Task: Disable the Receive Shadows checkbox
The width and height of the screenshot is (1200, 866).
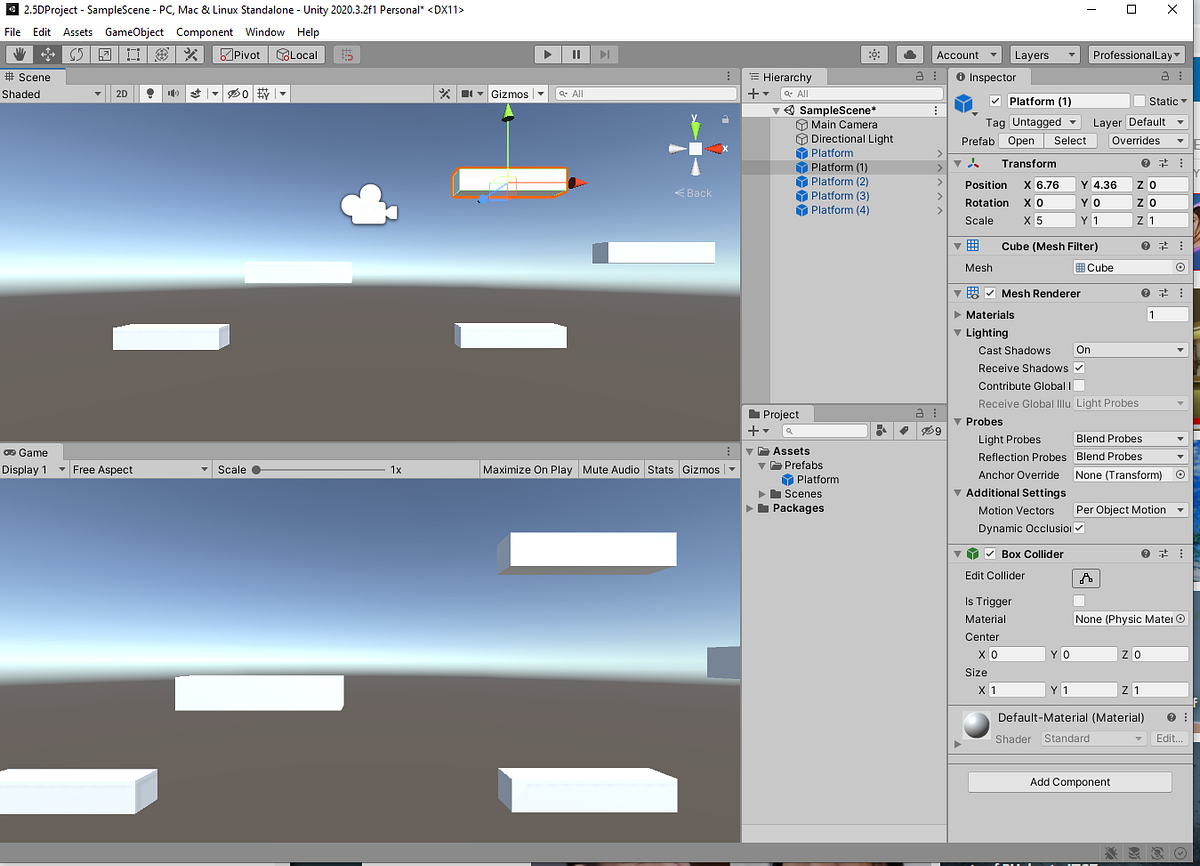Action: click(1078, 367)
